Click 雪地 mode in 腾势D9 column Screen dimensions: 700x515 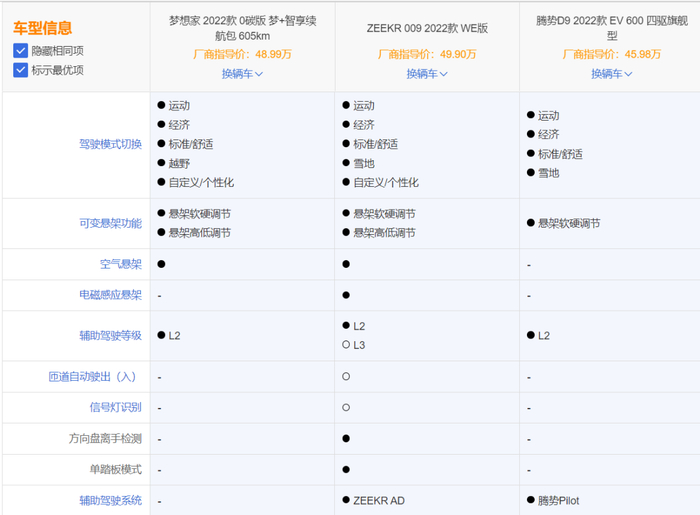(x=548, y=173)
